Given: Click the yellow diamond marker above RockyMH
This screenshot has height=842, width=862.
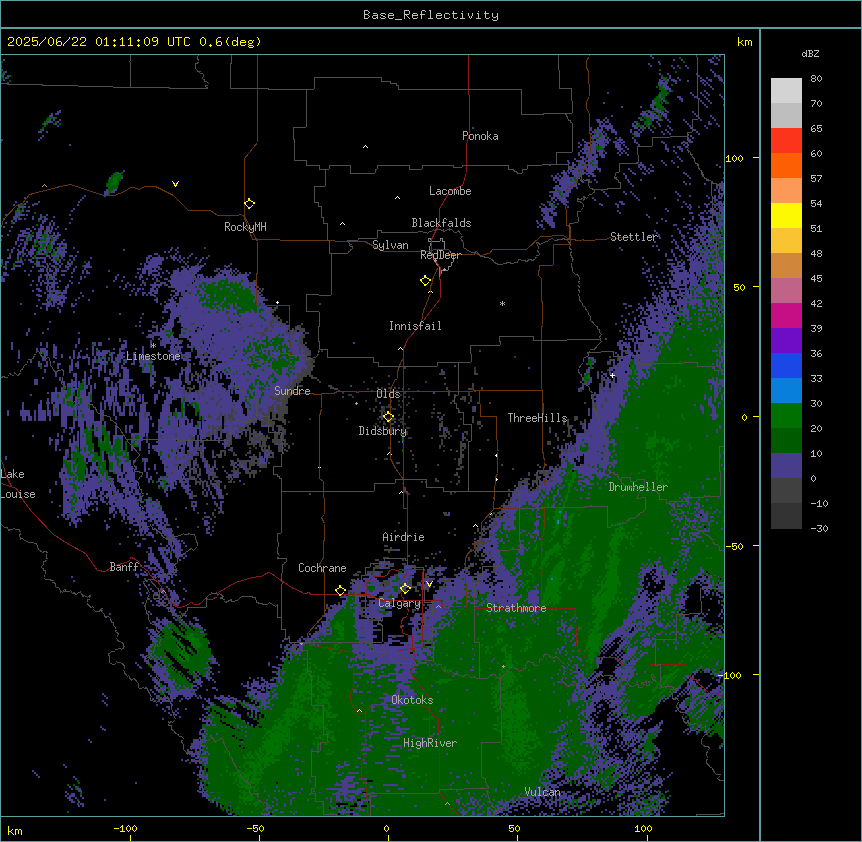Looking at the screenshot, I should coord(250,204).
